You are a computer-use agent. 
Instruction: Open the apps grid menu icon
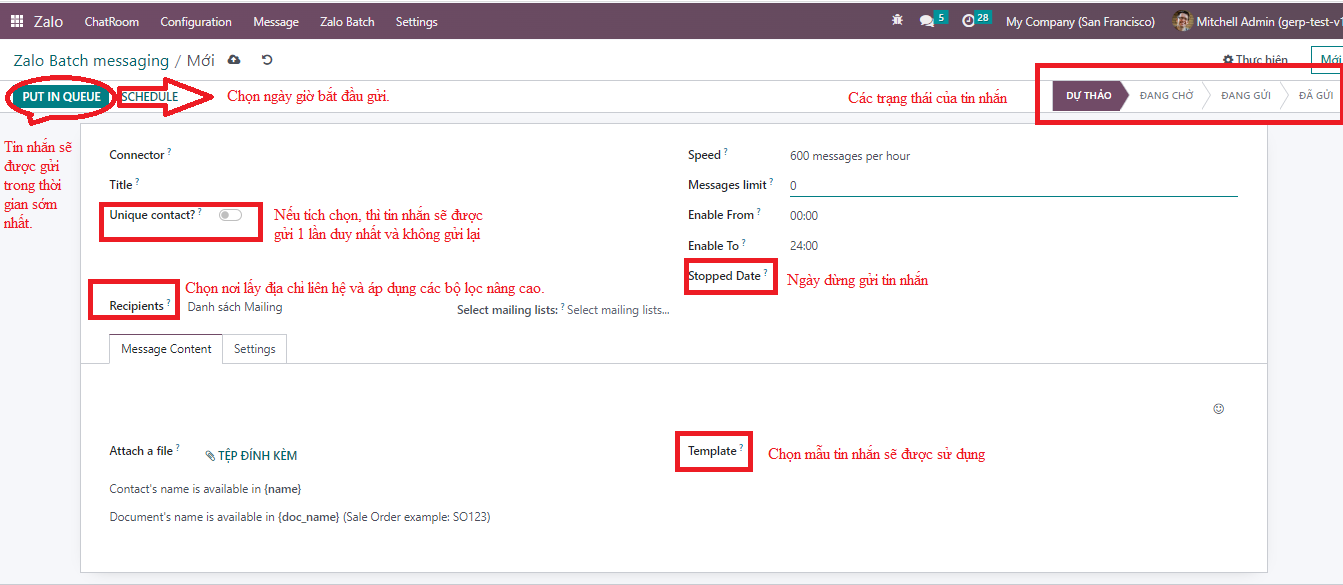pos(17,21)
